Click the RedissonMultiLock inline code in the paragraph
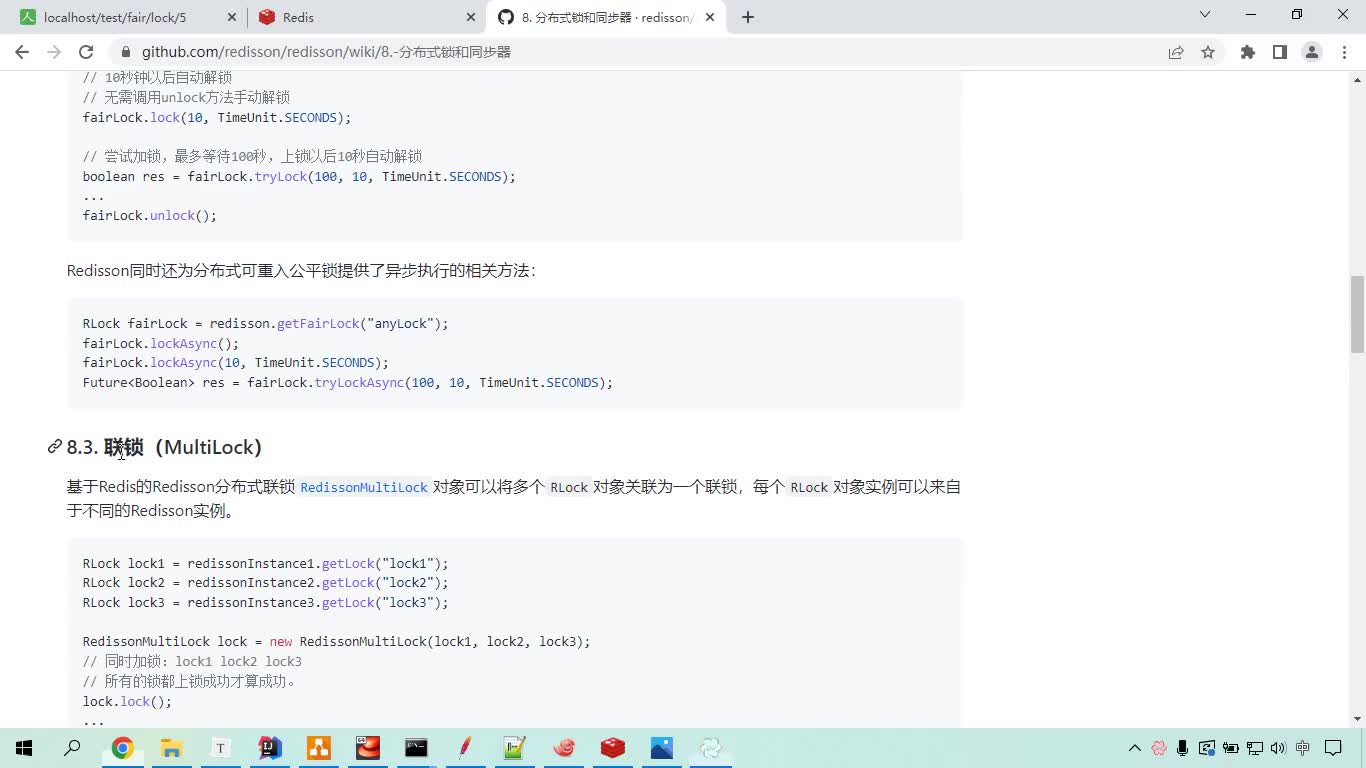 tap(364, 488)
